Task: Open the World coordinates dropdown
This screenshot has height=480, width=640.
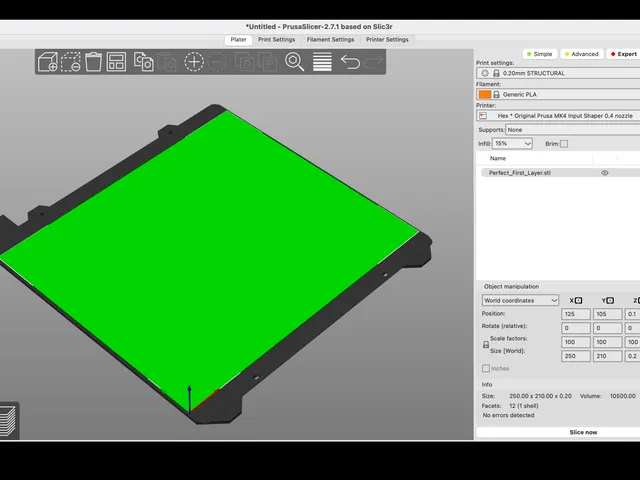Action: [520, 300]
